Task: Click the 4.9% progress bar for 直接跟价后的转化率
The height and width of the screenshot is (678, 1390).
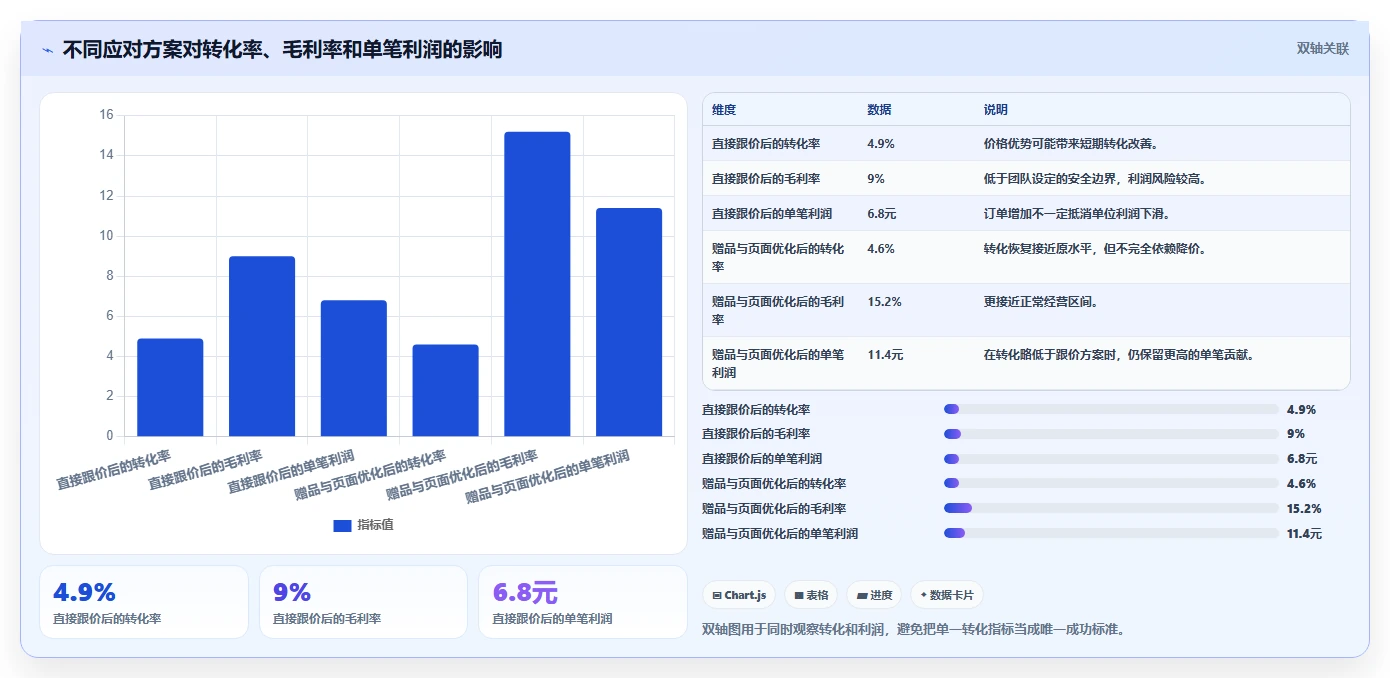Action: point(1111,409)
